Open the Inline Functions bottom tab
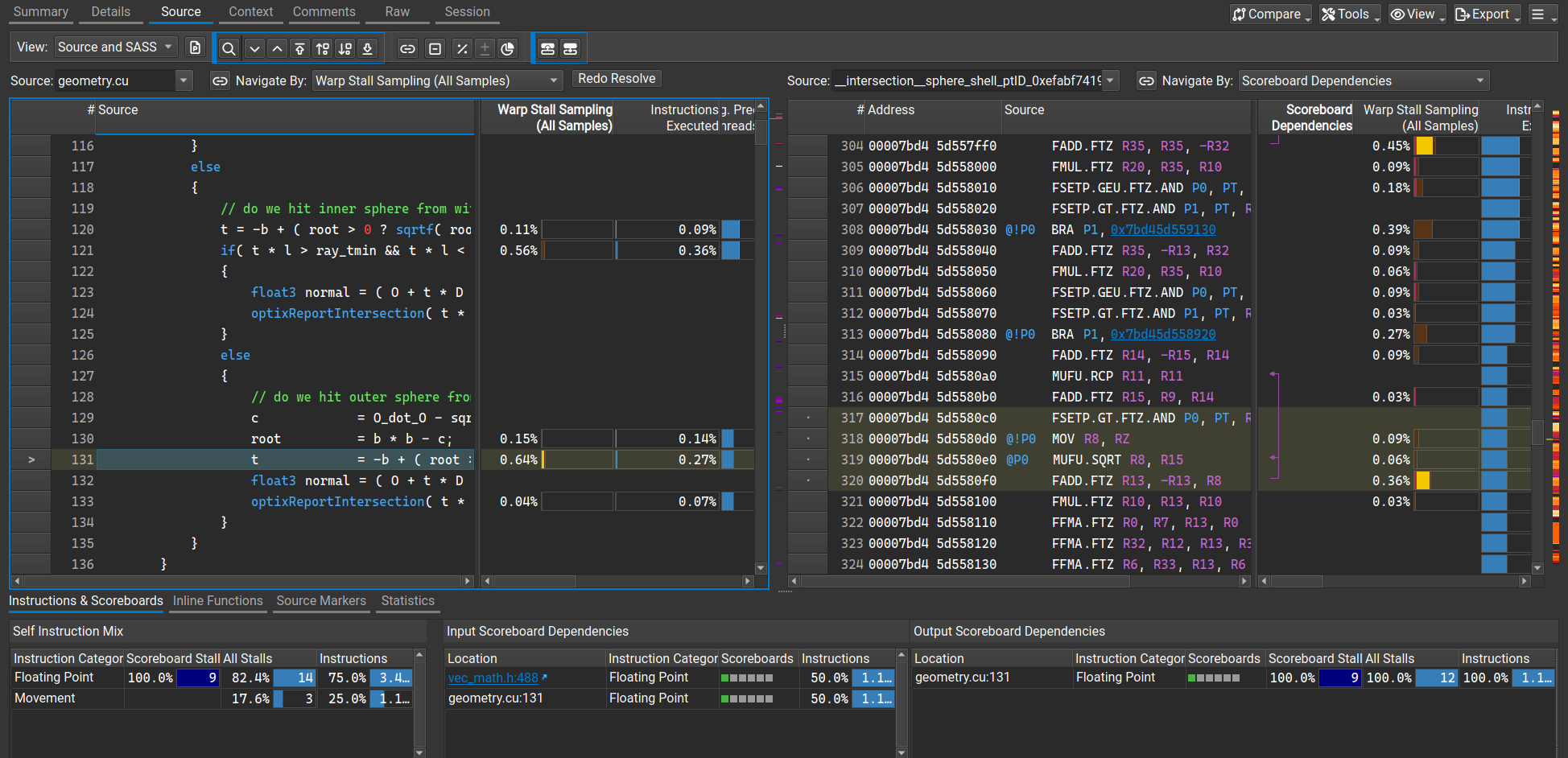Screen dimensions: 1568x758 click(x=217, y=601)
